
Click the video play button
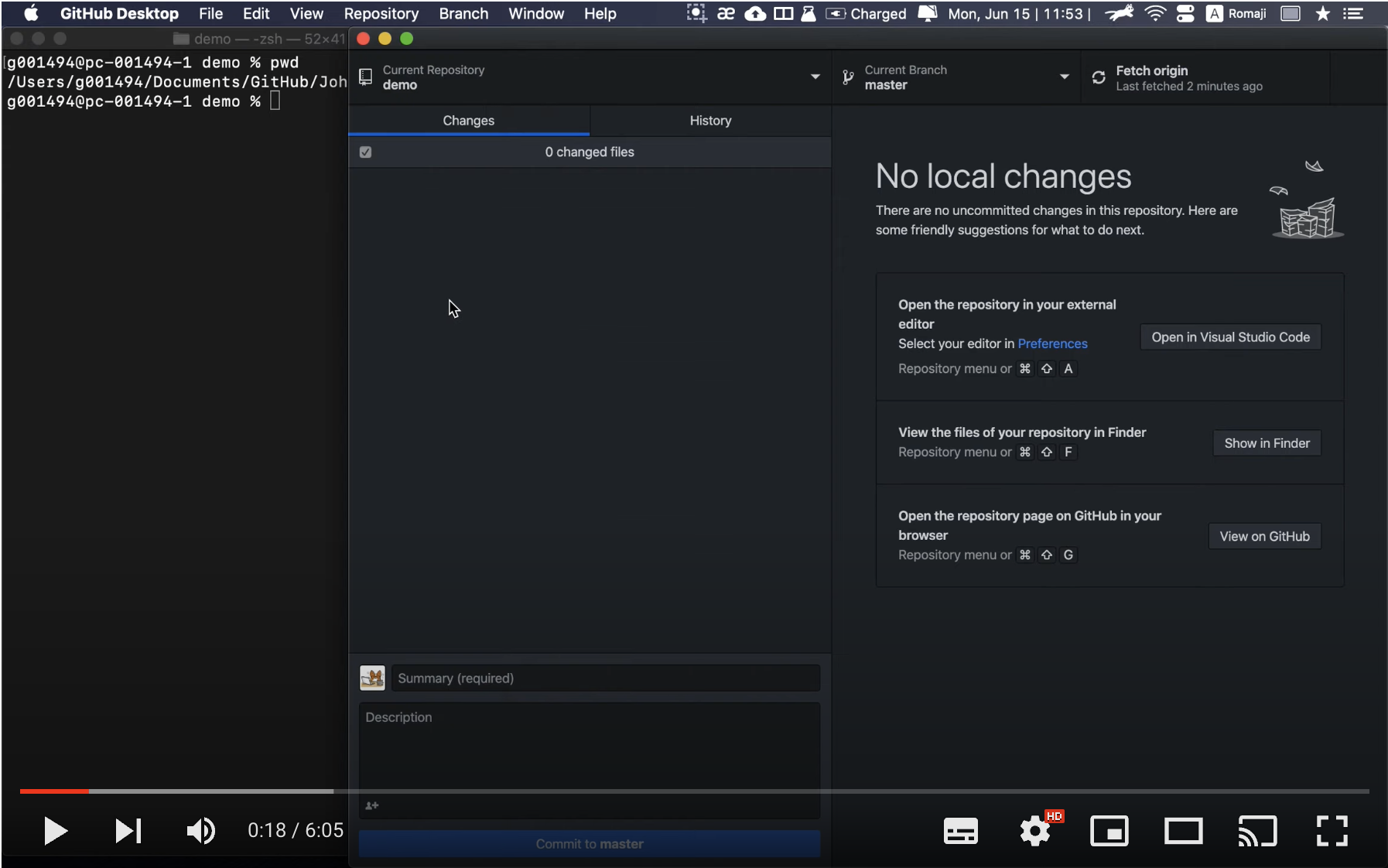point(55,831)
